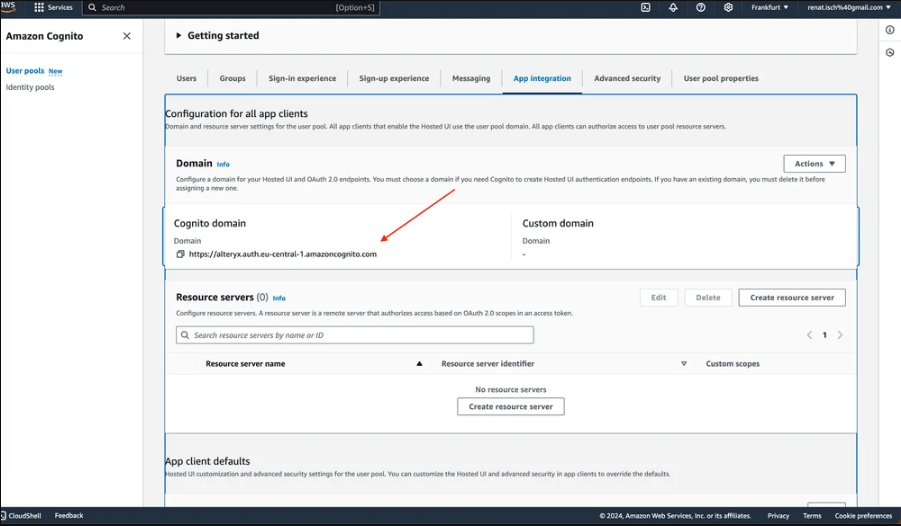Click the Delete resource server button
This screenshot has height=526, width=901.
(708, 298)
